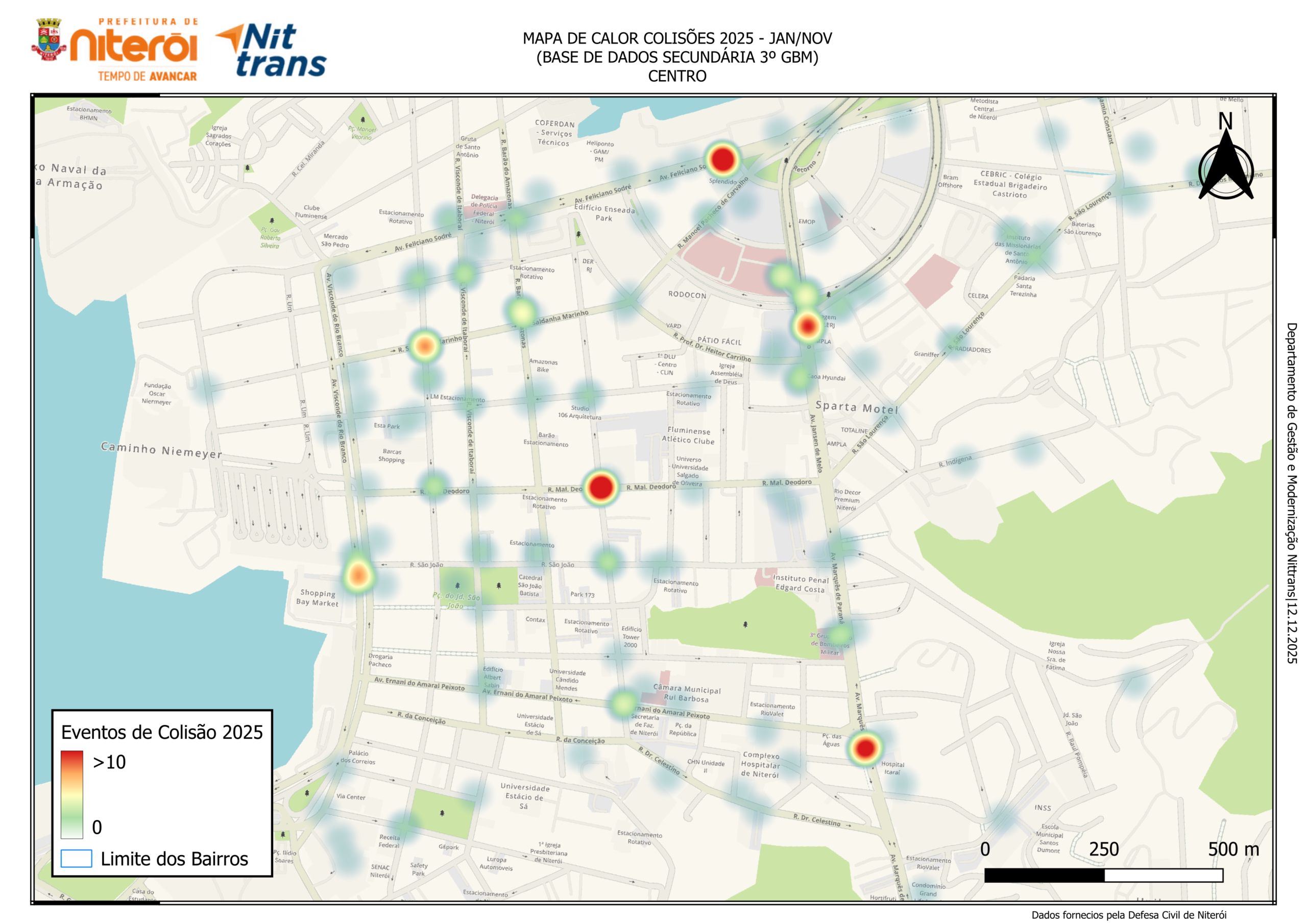Click red hotspot near Hospital Icaraí
Viewport: 1307px width, 924px height.
[x=865, y=748]
